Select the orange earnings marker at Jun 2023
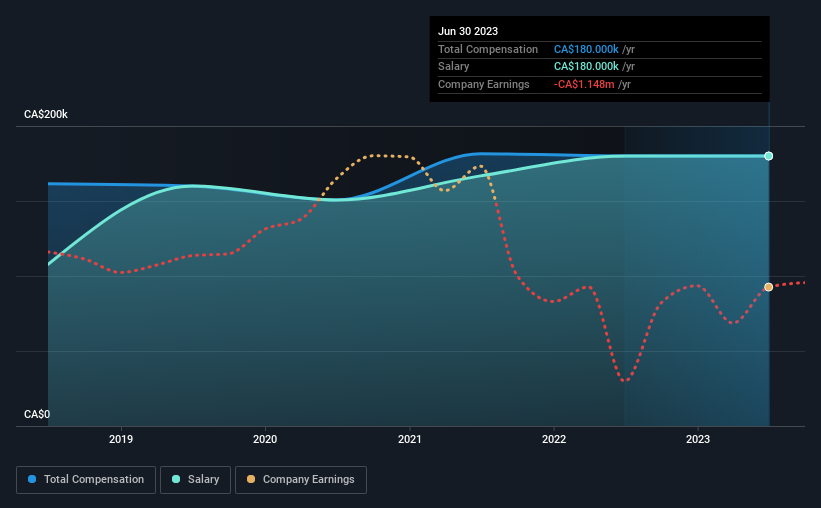Image resolution: width=821 pixels, height=508 pixels. click(x=769, y=287)
